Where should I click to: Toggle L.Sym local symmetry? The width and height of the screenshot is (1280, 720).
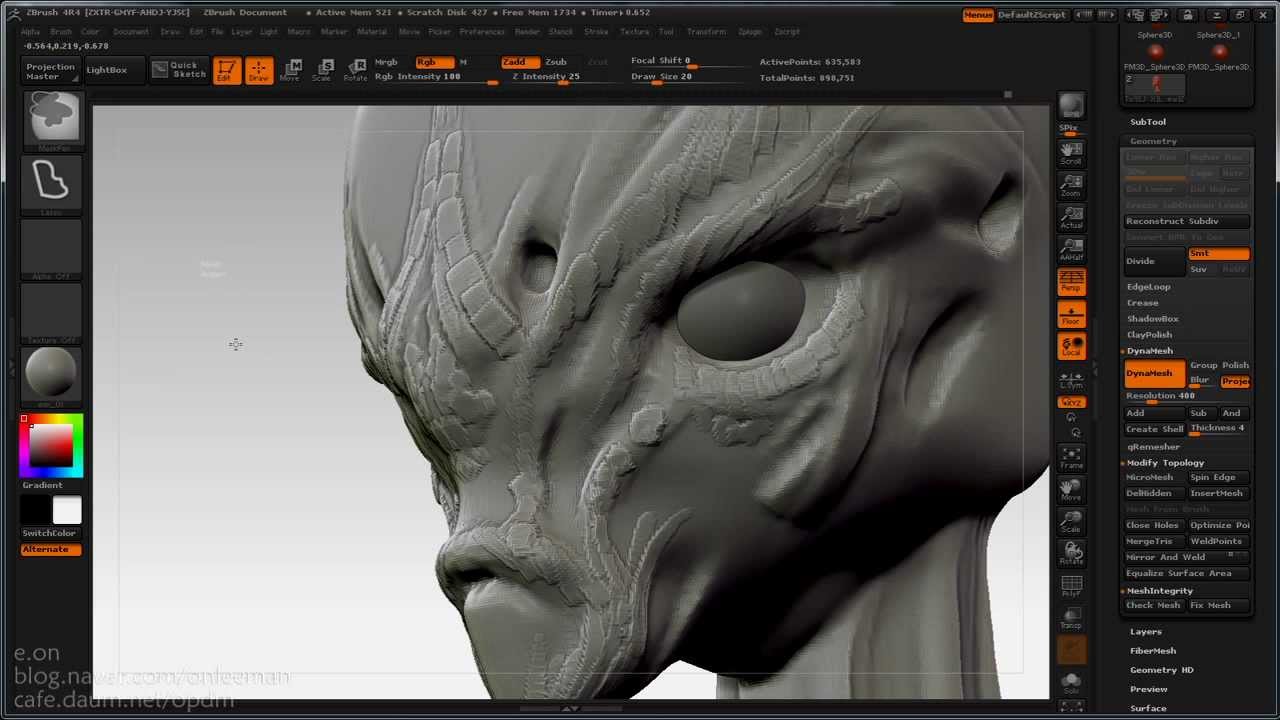[x=1070, y=379]
